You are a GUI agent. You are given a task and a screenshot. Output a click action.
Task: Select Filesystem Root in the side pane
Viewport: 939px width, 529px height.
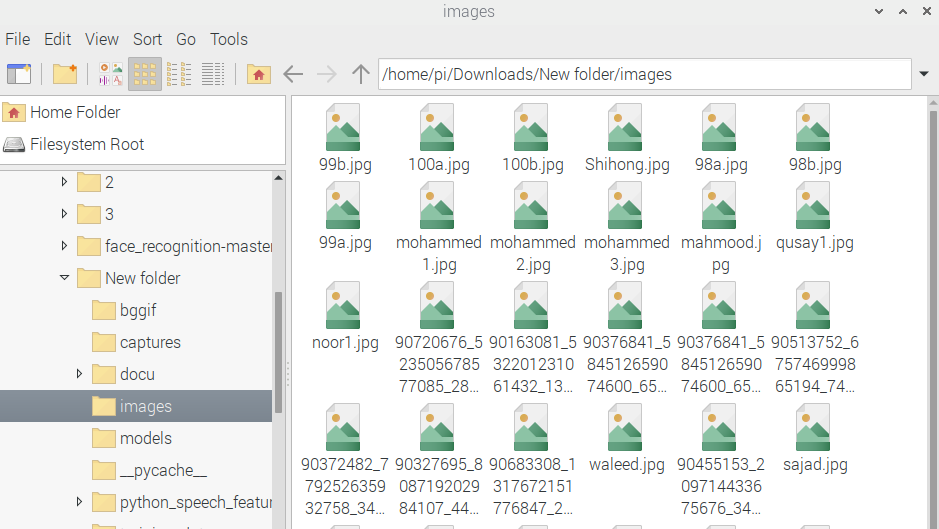[86, 144]
